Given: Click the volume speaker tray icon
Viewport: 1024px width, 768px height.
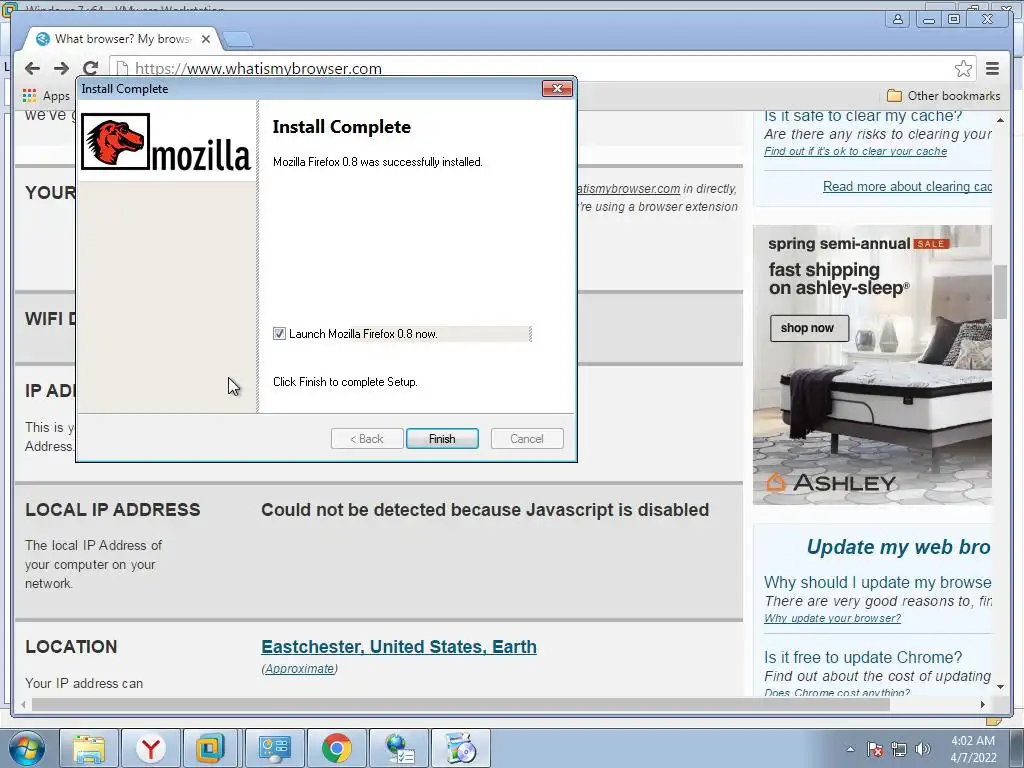Looking at the screenshot, I should click(x=923, y=749).
